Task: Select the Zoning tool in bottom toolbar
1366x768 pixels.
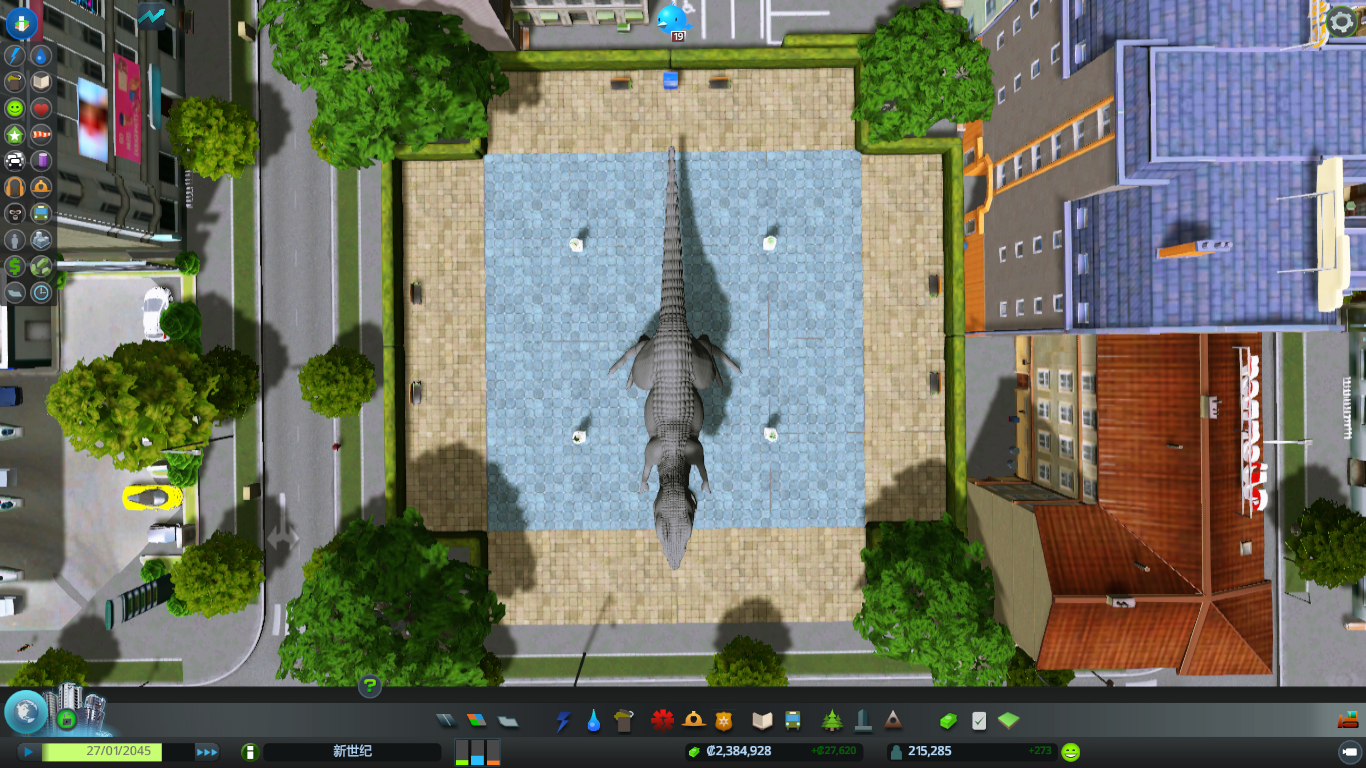Action: (x=477, y=720)
